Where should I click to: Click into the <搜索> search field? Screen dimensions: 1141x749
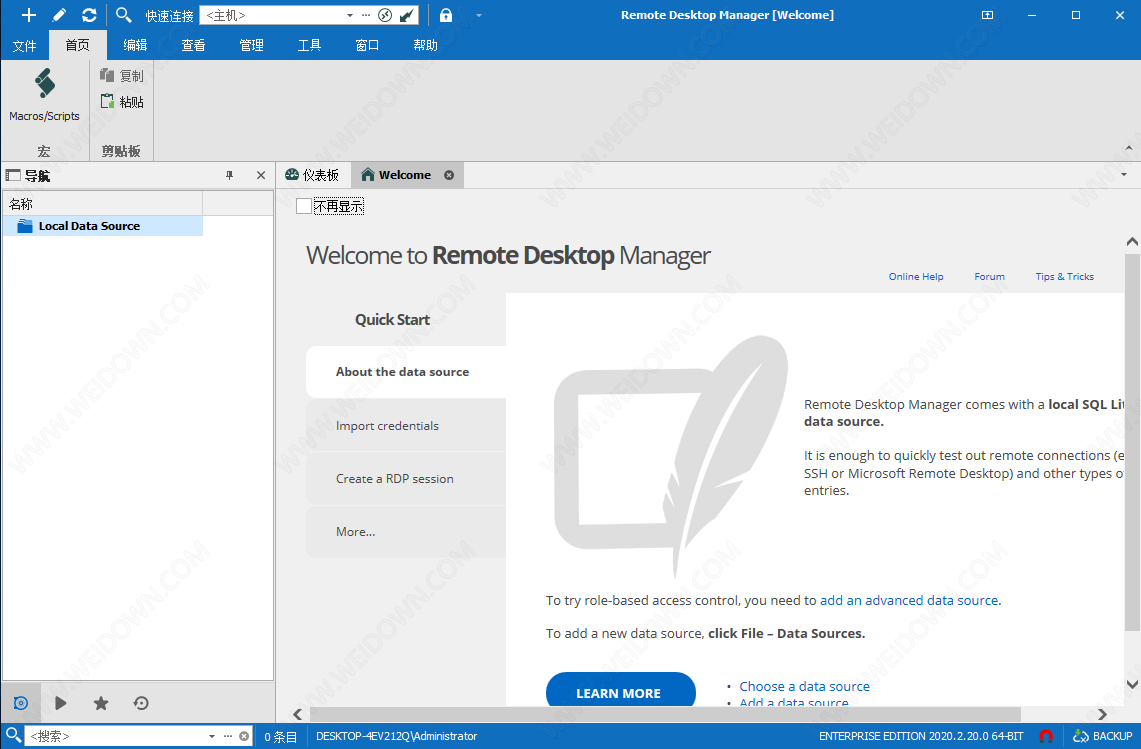116,737
